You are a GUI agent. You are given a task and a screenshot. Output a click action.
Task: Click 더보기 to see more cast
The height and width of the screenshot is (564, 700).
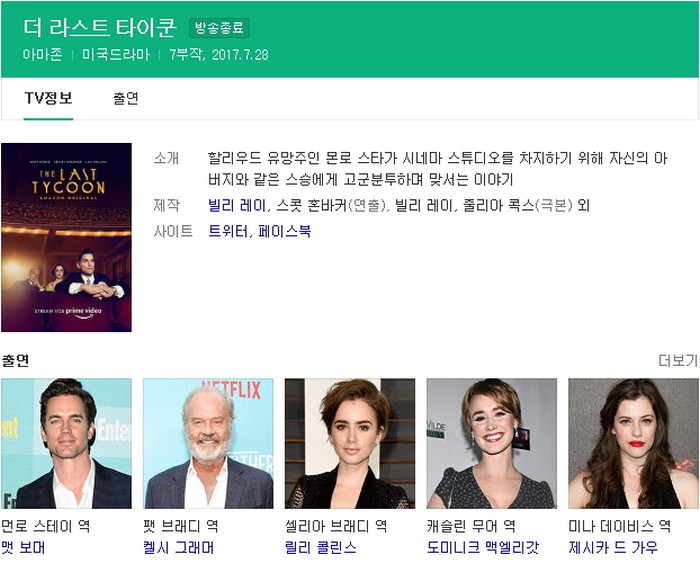(x=678, y=360)
